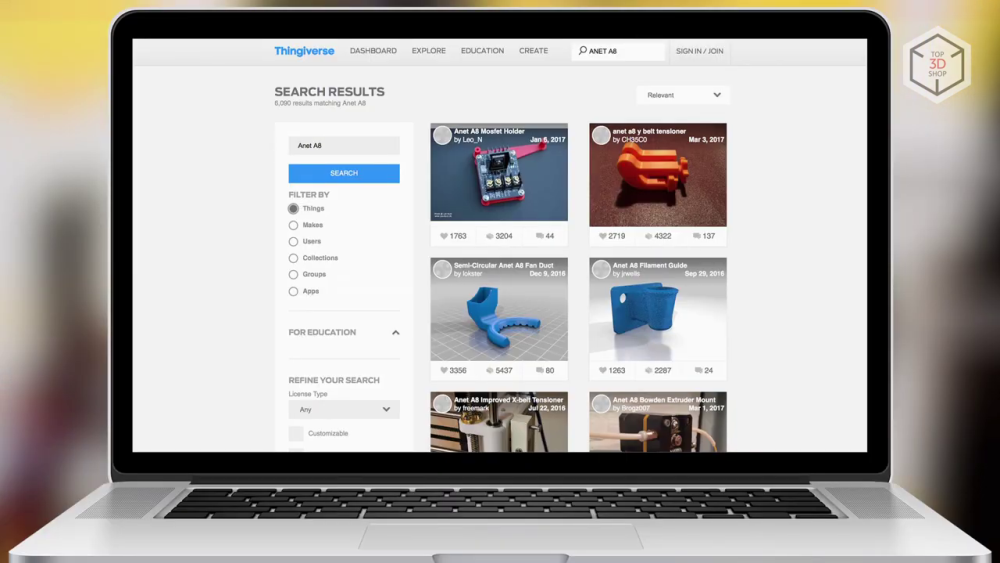Open freemark avatar on X-belt Tensioner card
The width and height of the screenshot is (1000, 563).
click(442, 404)
